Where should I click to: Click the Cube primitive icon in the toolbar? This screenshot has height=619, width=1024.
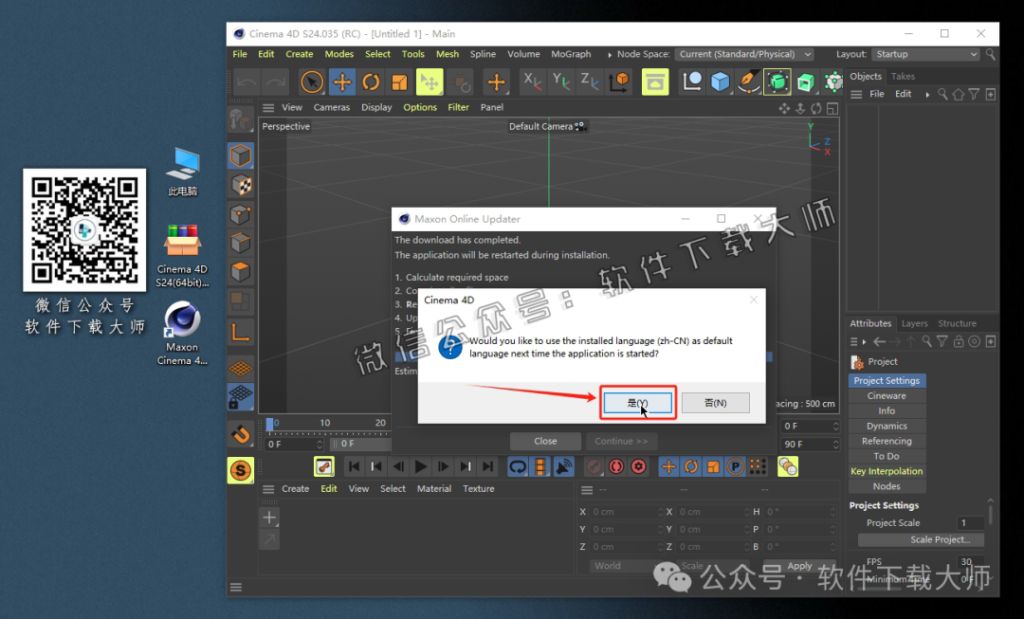click(x=720, y=81)
